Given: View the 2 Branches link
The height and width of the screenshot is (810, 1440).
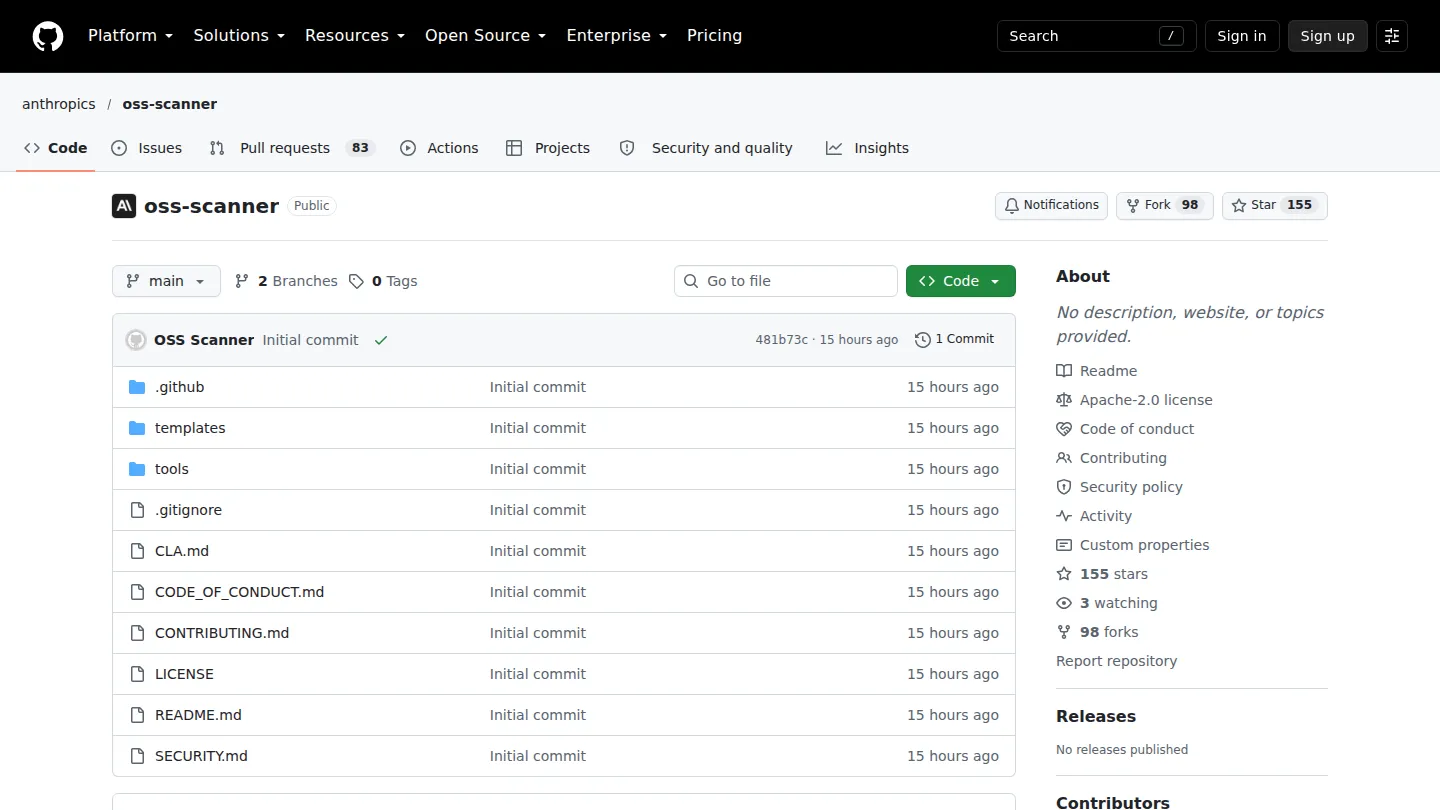Looking at the screenshot, I should point(286,281).
